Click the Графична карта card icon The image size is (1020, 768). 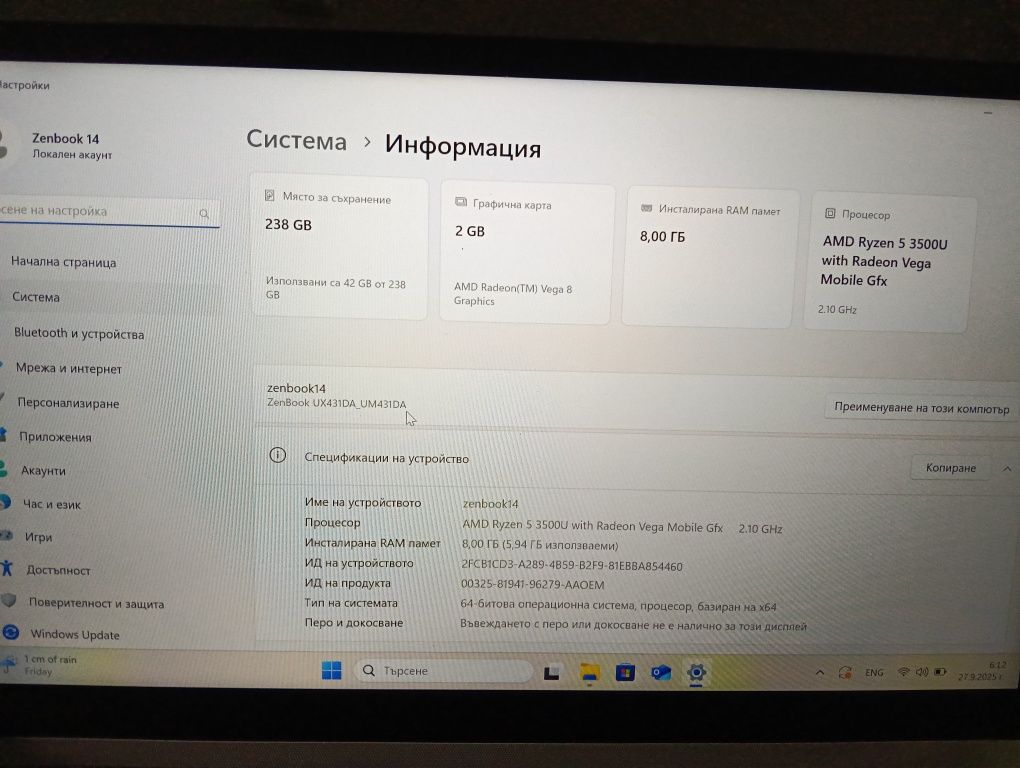[461, 202]
